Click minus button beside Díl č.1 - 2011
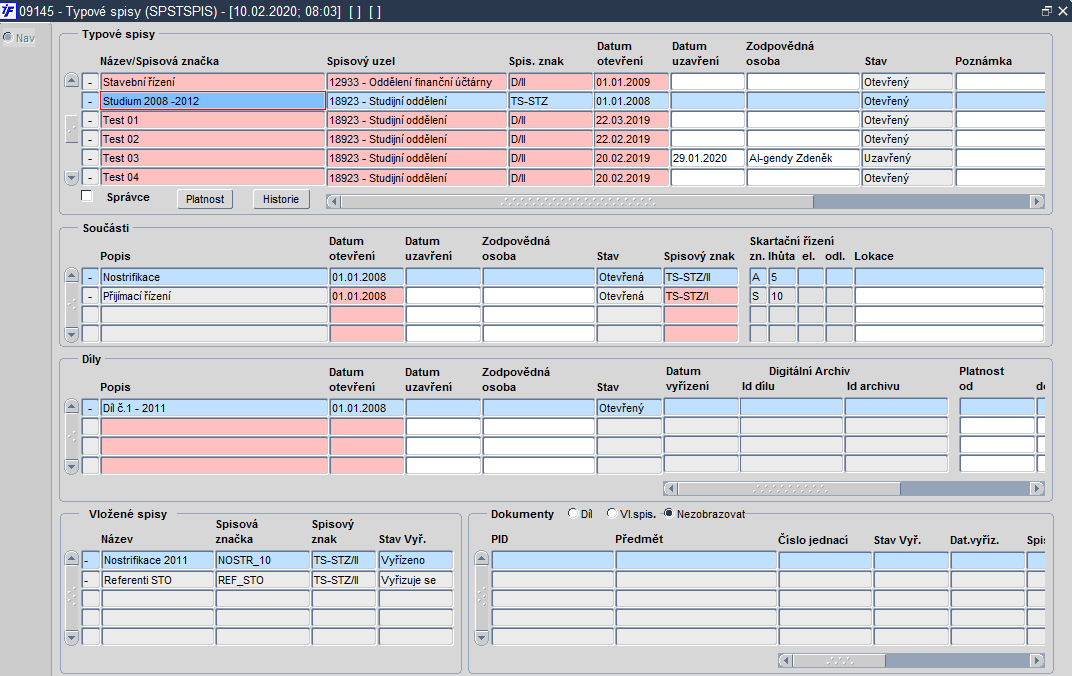The width and height of the screenshot is (1072, 676). (x=90, y=408)
